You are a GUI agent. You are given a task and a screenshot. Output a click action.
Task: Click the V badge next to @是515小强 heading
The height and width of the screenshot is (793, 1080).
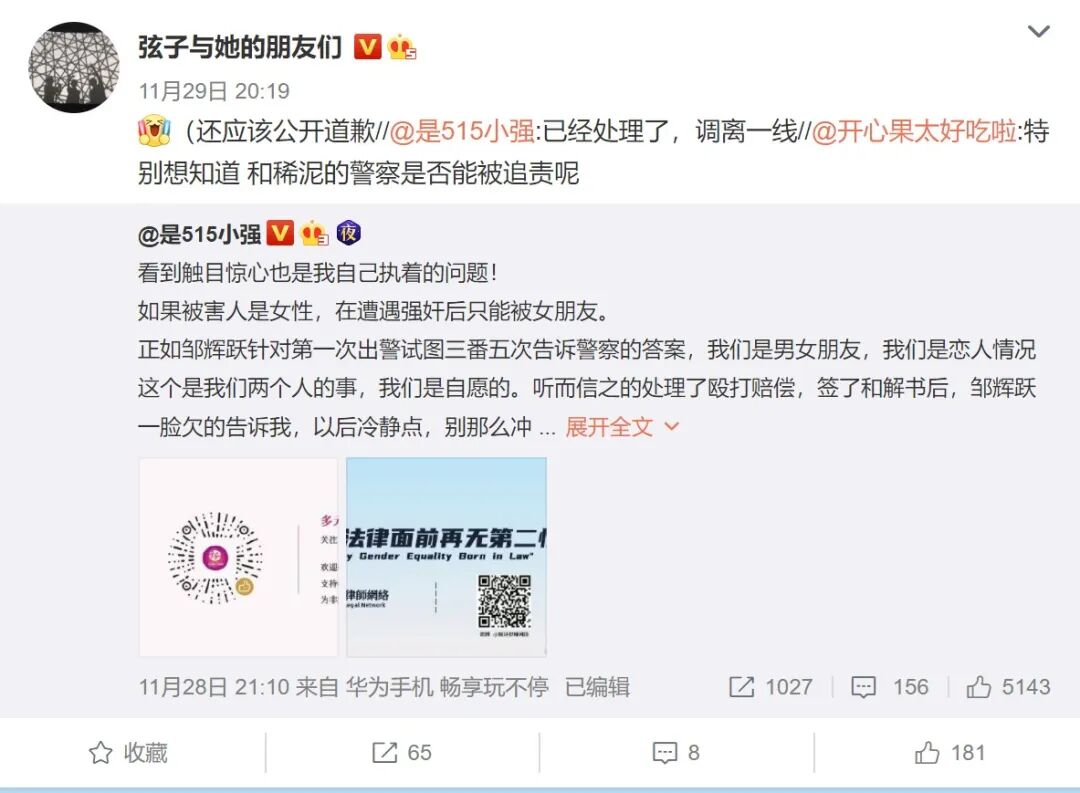(280, 234)
